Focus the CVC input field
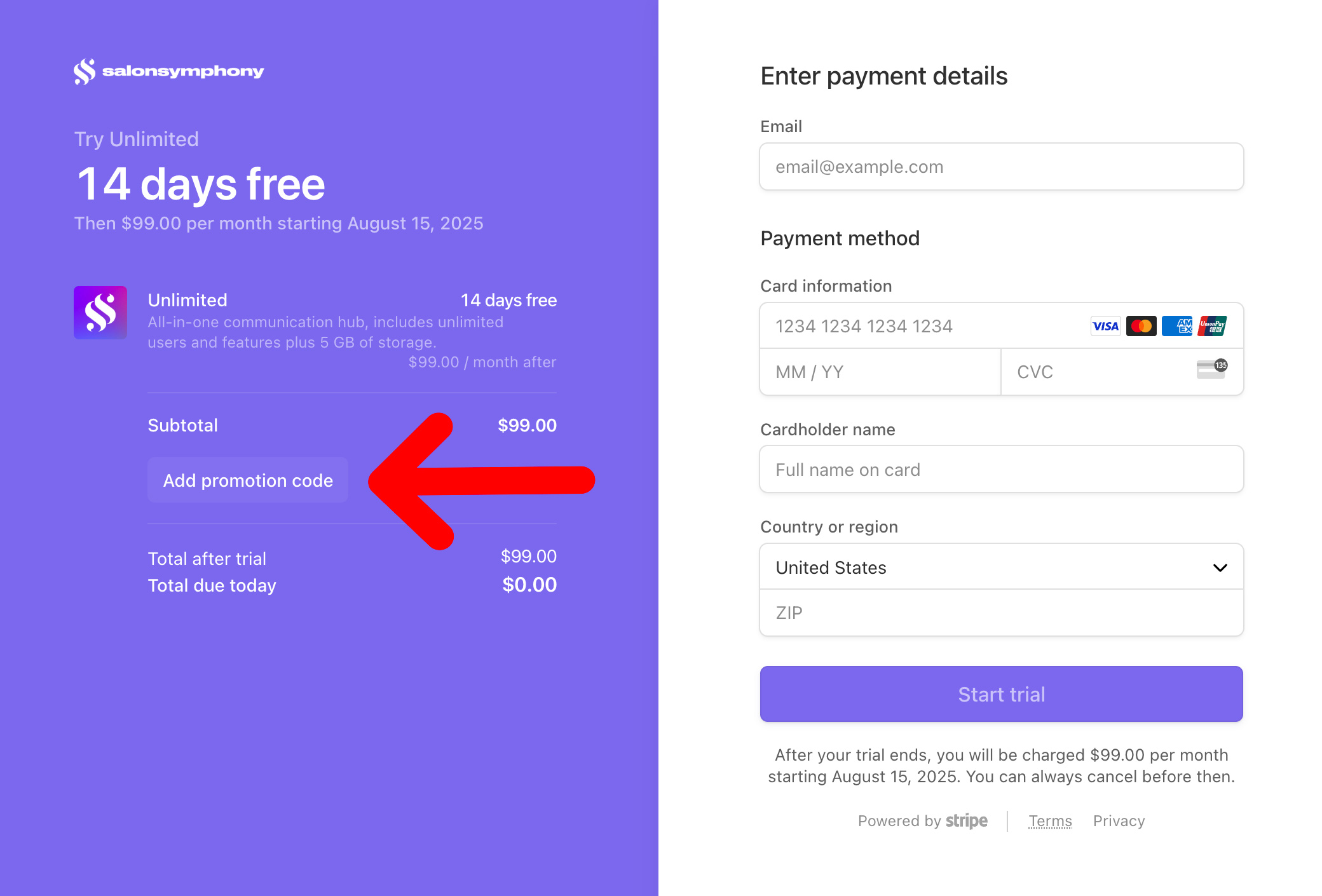The image size is (1322, 896). [x=1122, y=372]
